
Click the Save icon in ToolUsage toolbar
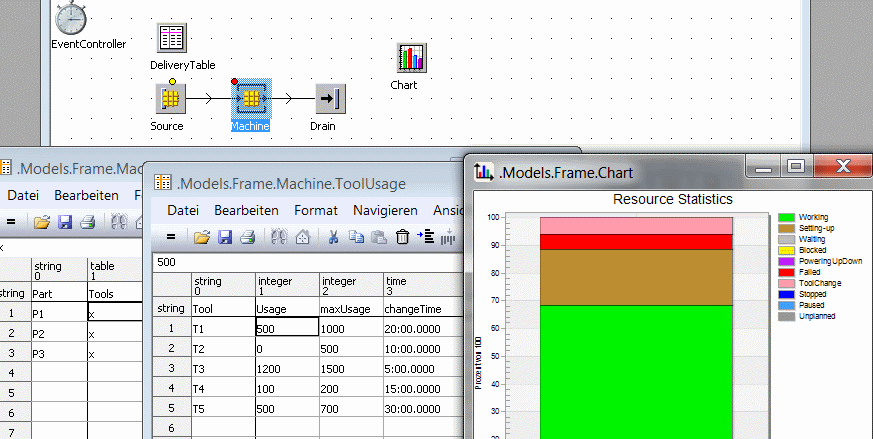coord(225,237)
